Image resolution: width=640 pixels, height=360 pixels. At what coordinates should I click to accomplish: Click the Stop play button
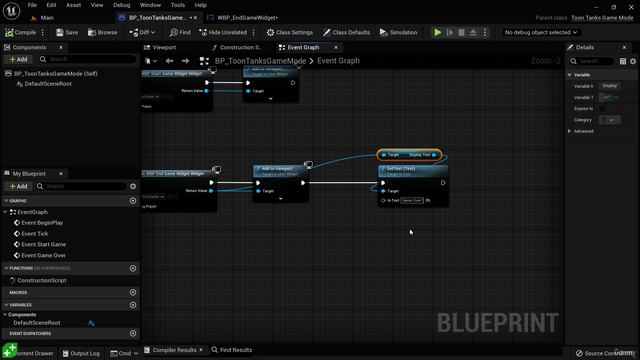(461, 32)
